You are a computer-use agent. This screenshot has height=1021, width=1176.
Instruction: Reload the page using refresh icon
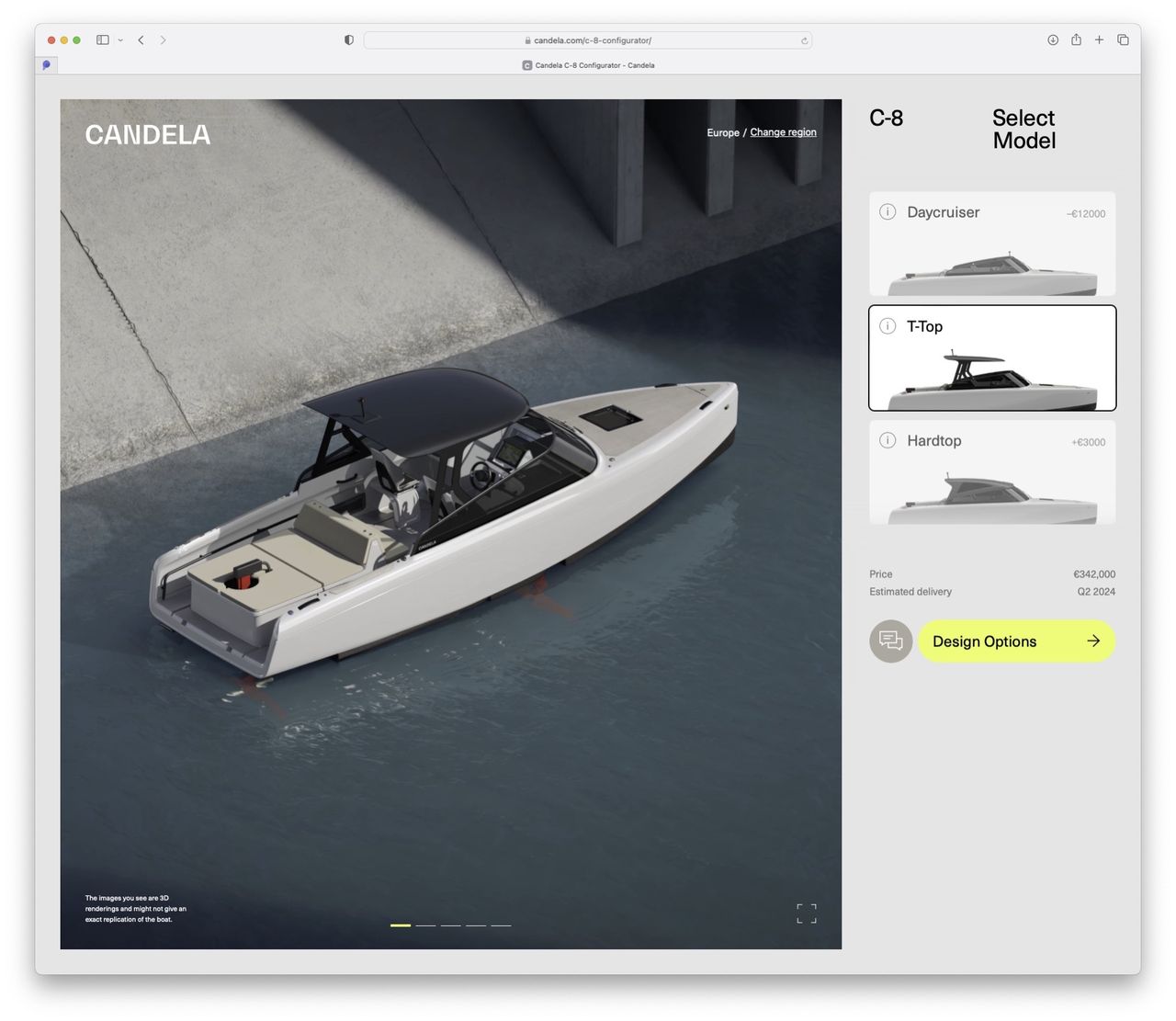click(804, 40)
